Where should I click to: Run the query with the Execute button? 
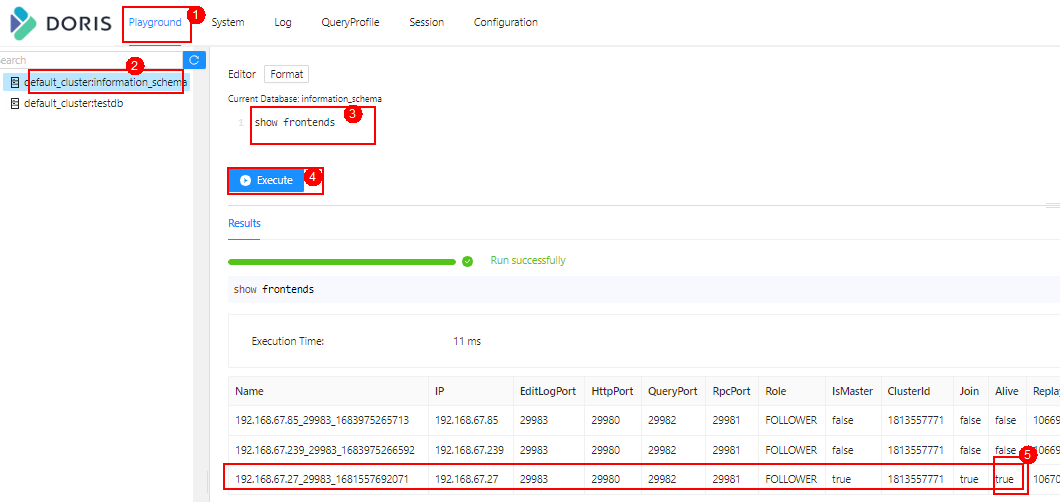(266, 180)
